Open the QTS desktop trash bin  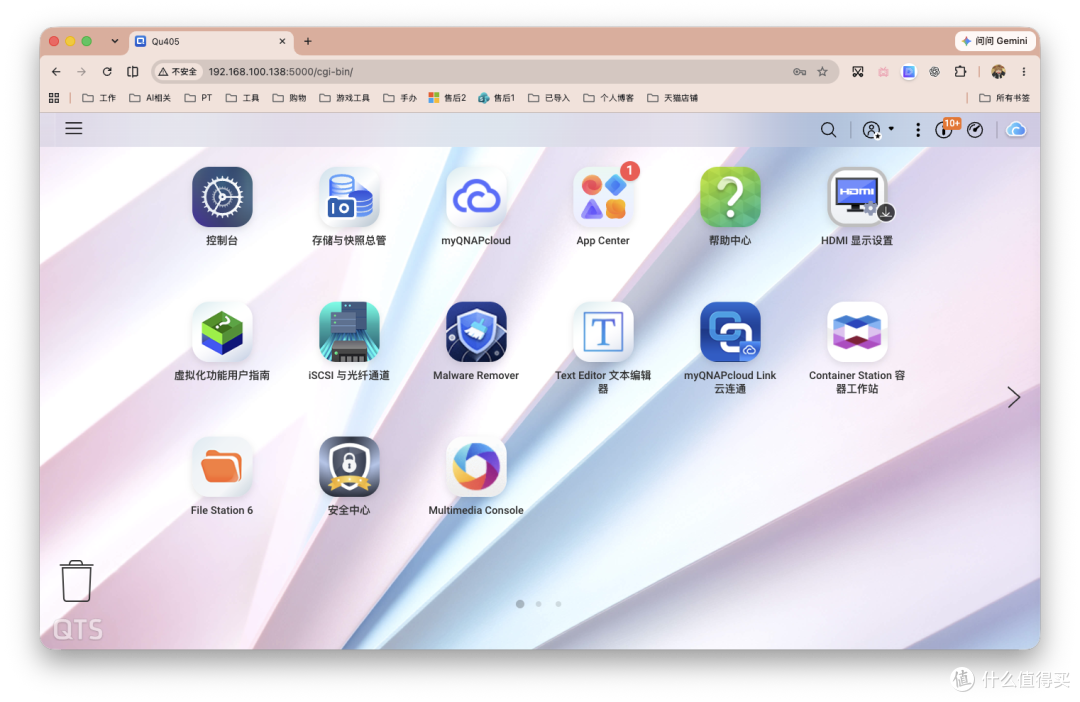[x=76, y=581]
